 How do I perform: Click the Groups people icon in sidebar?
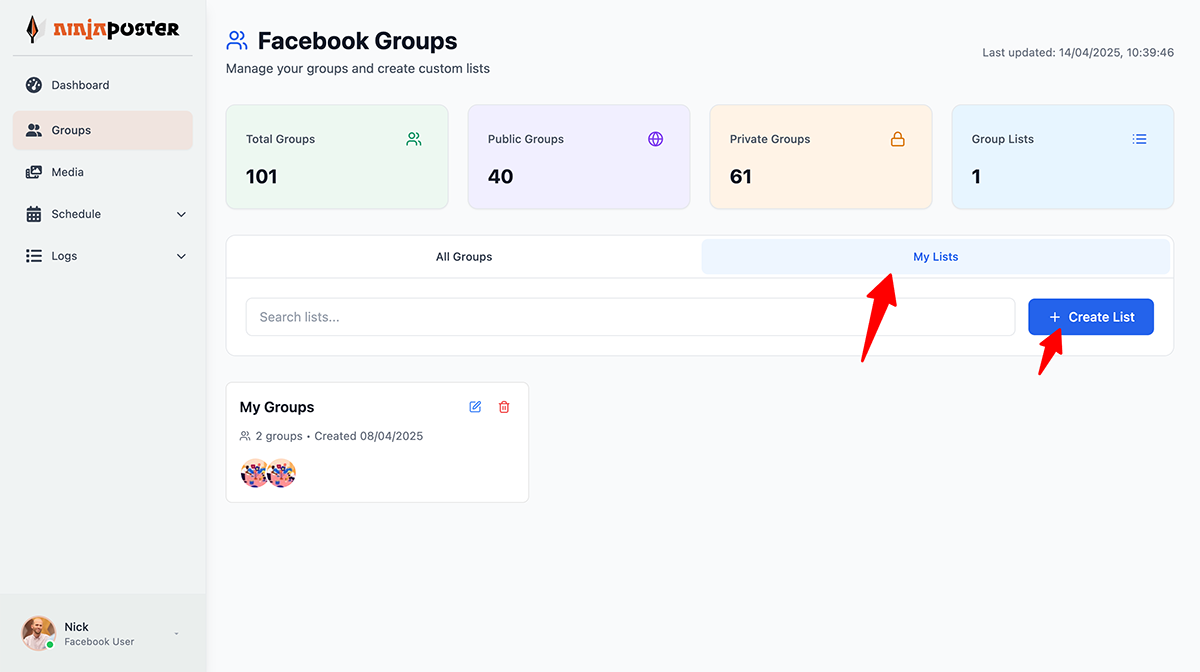point(34,130)
